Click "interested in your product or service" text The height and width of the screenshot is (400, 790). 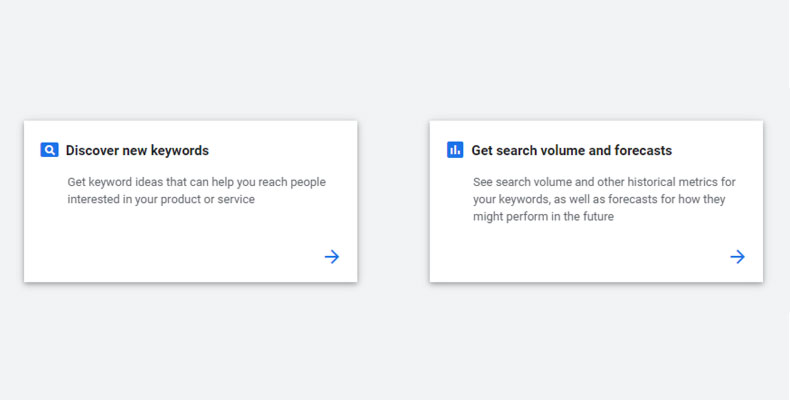tap(161, 199)
